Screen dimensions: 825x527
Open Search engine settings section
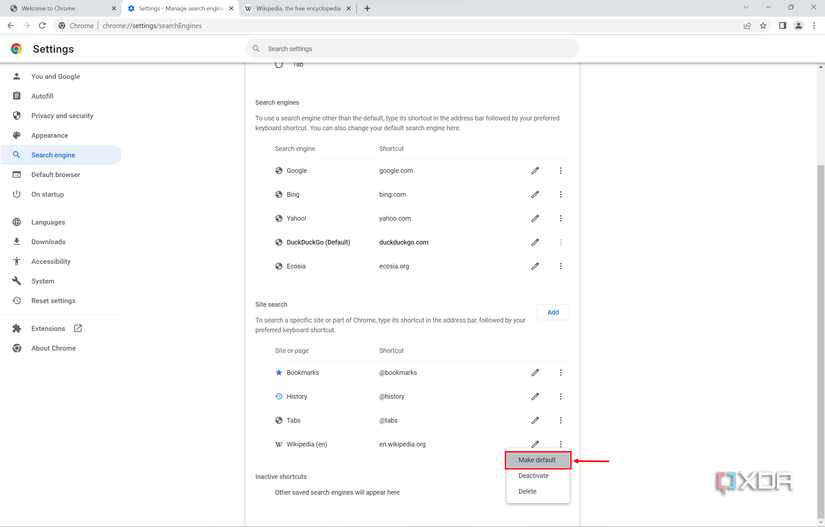tap(61, 155)
